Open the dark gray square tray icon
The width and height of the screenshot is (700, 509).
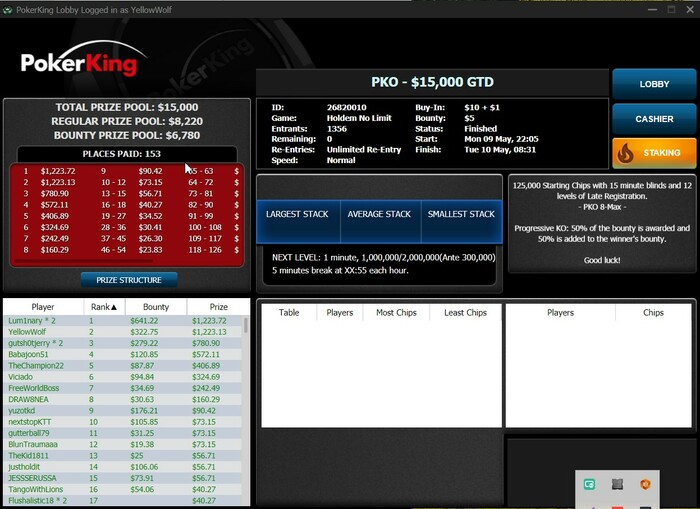point(617,484)
